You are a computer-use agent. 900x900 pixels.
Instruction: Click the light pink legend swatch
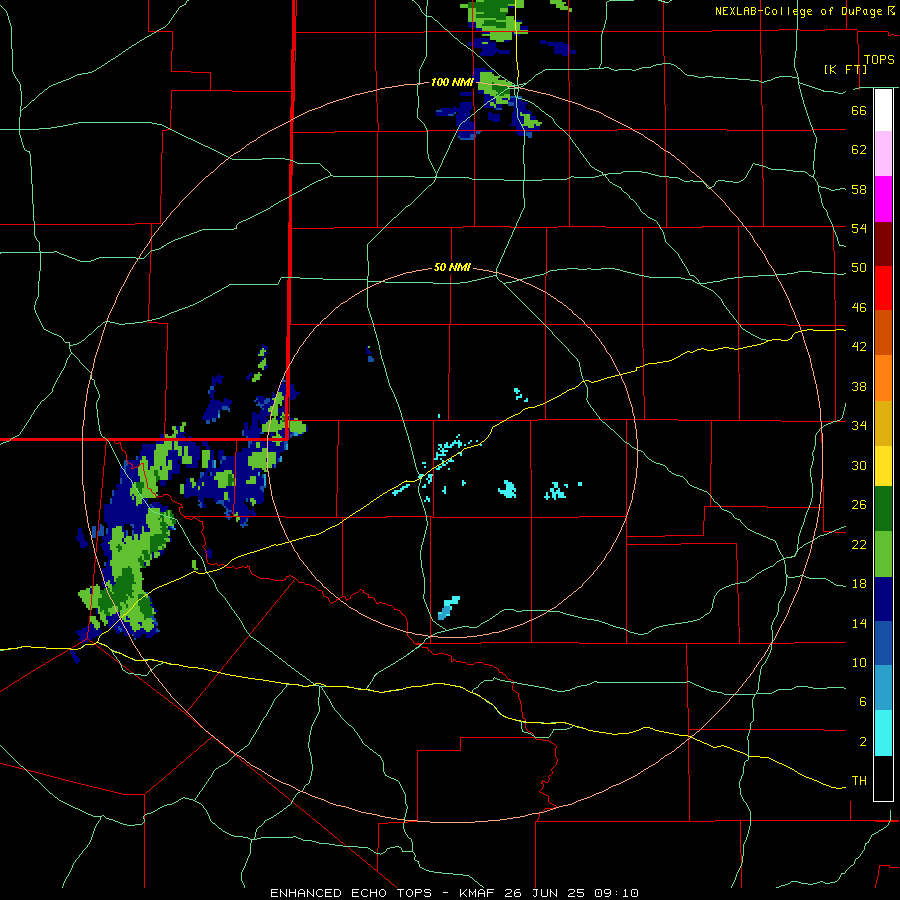click(x=883, y=154)
